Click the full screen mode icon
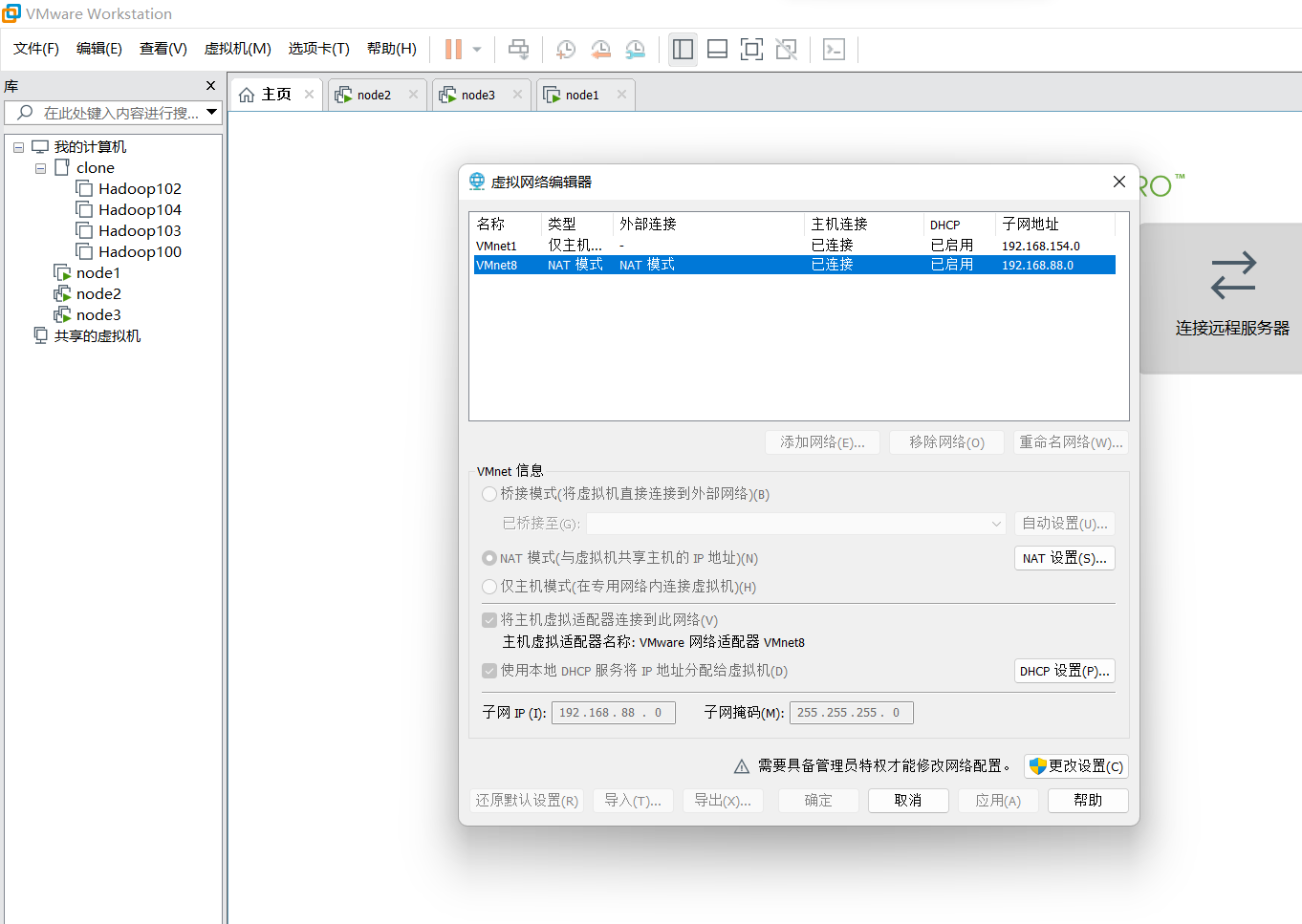The image size is (1302, 924). 751,49
